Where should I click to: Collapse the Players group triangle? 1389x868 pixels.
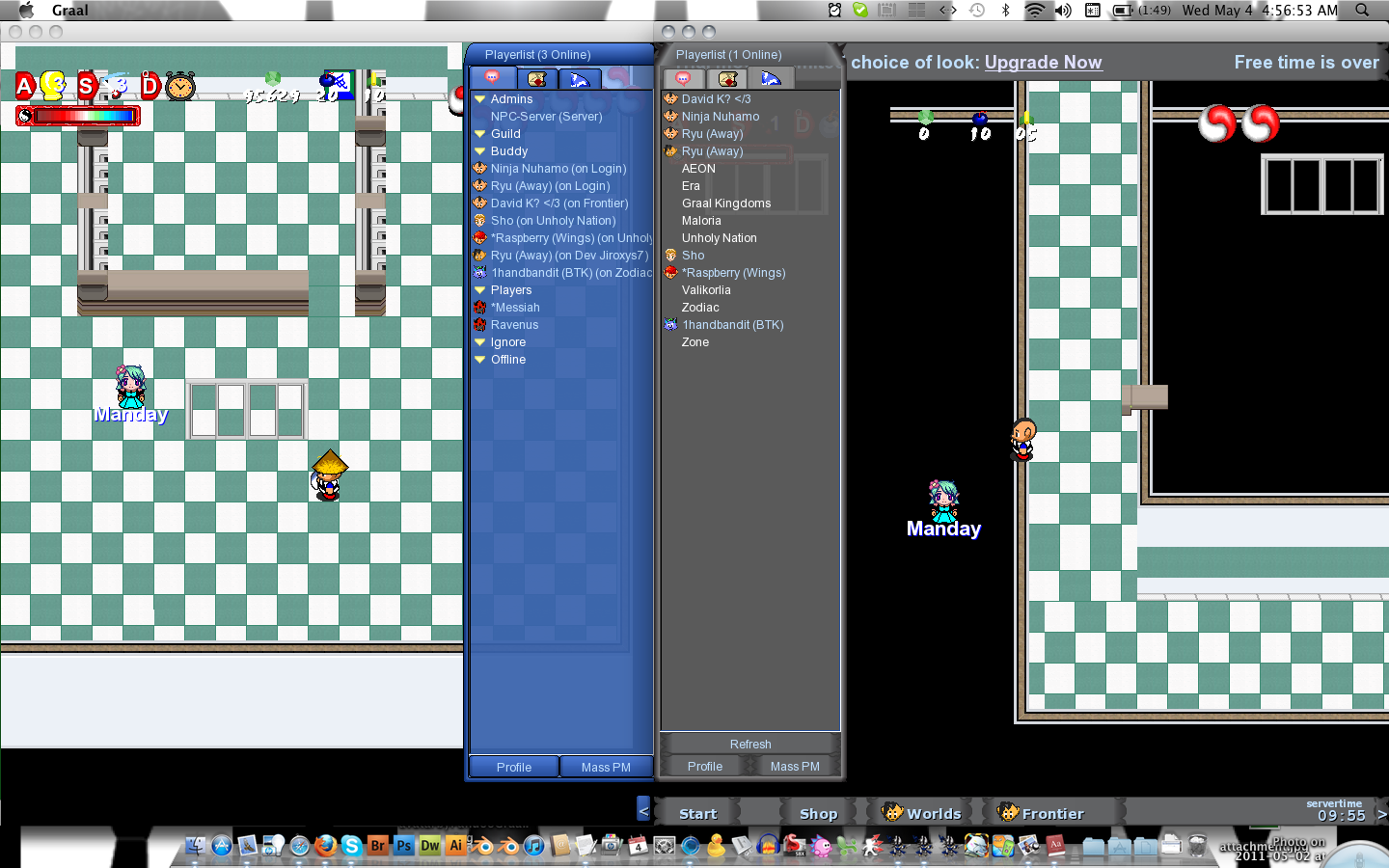tap(479, 290)
